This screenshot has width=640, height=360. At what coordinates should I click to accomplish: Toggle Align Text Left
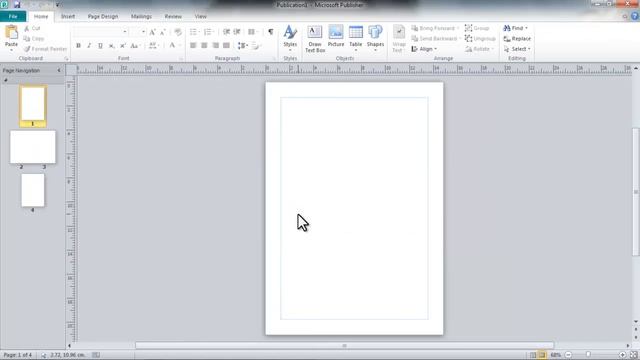pyautogui.click(x=193, y=46)
